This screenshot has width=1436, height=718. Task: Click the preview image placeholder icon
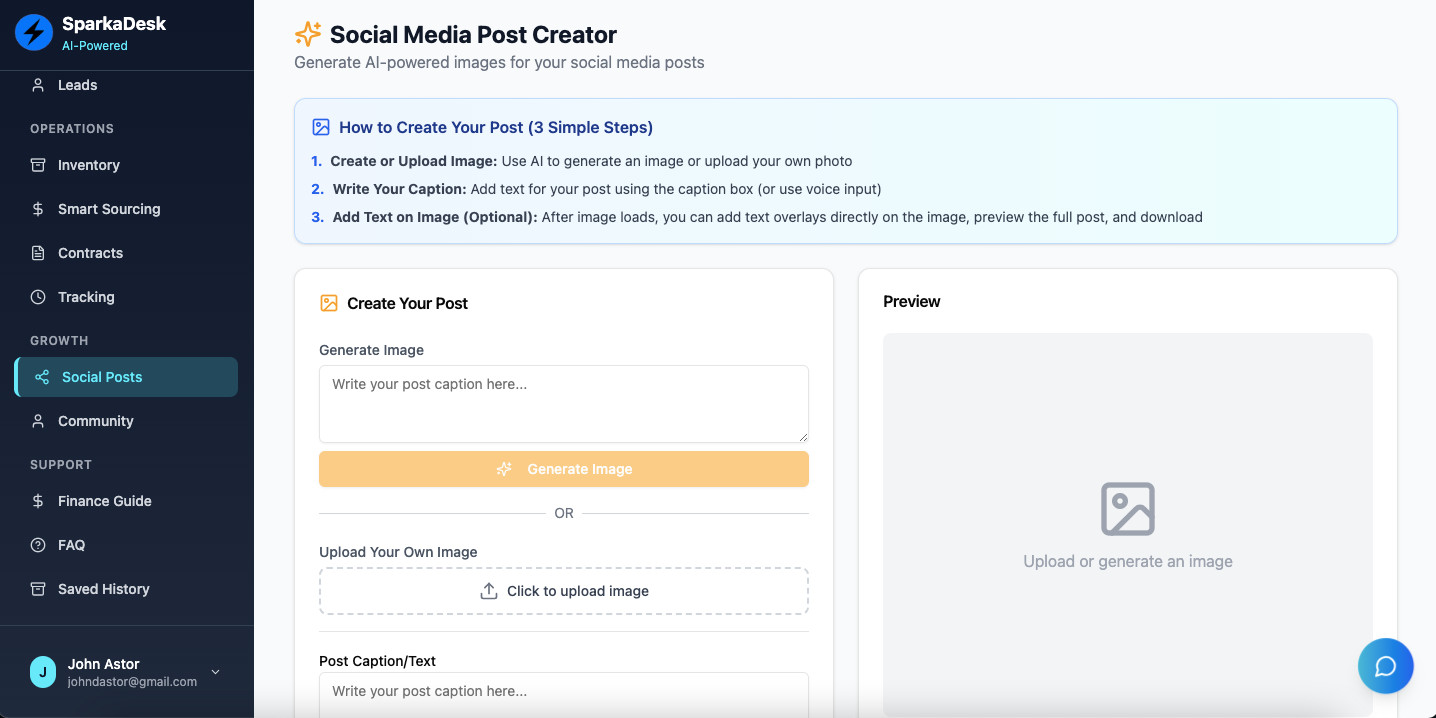(x=1128, y=509)
